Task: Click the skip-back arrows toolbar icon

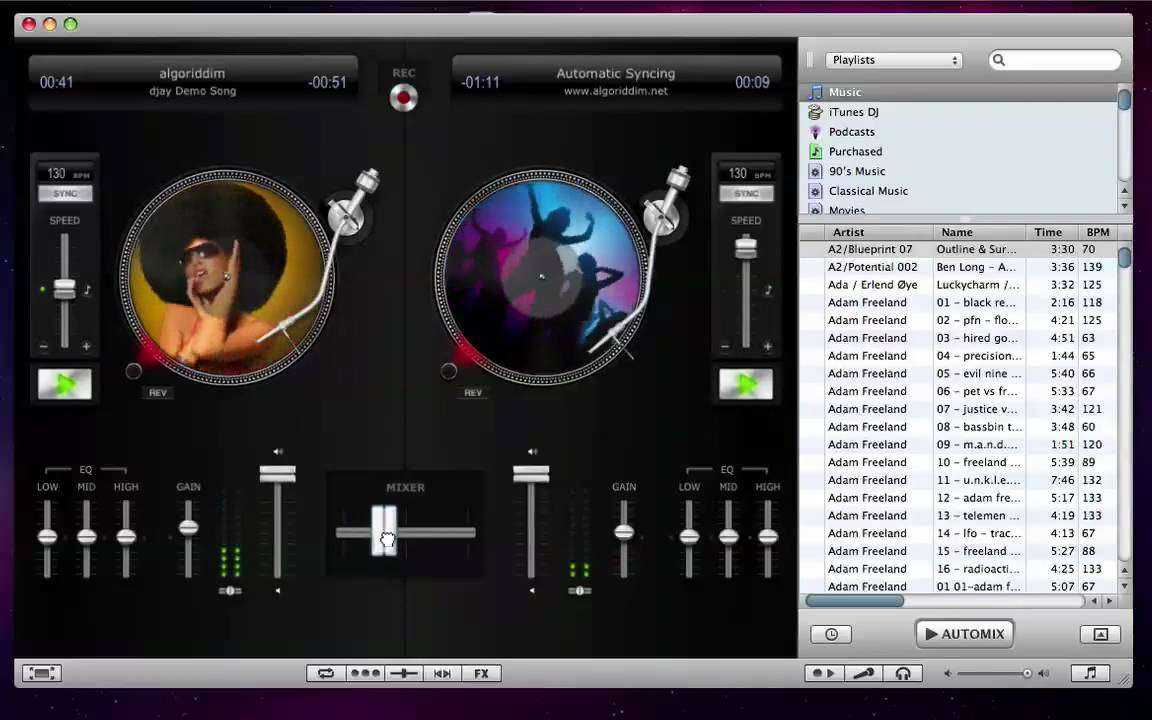Action: point(442,673)
